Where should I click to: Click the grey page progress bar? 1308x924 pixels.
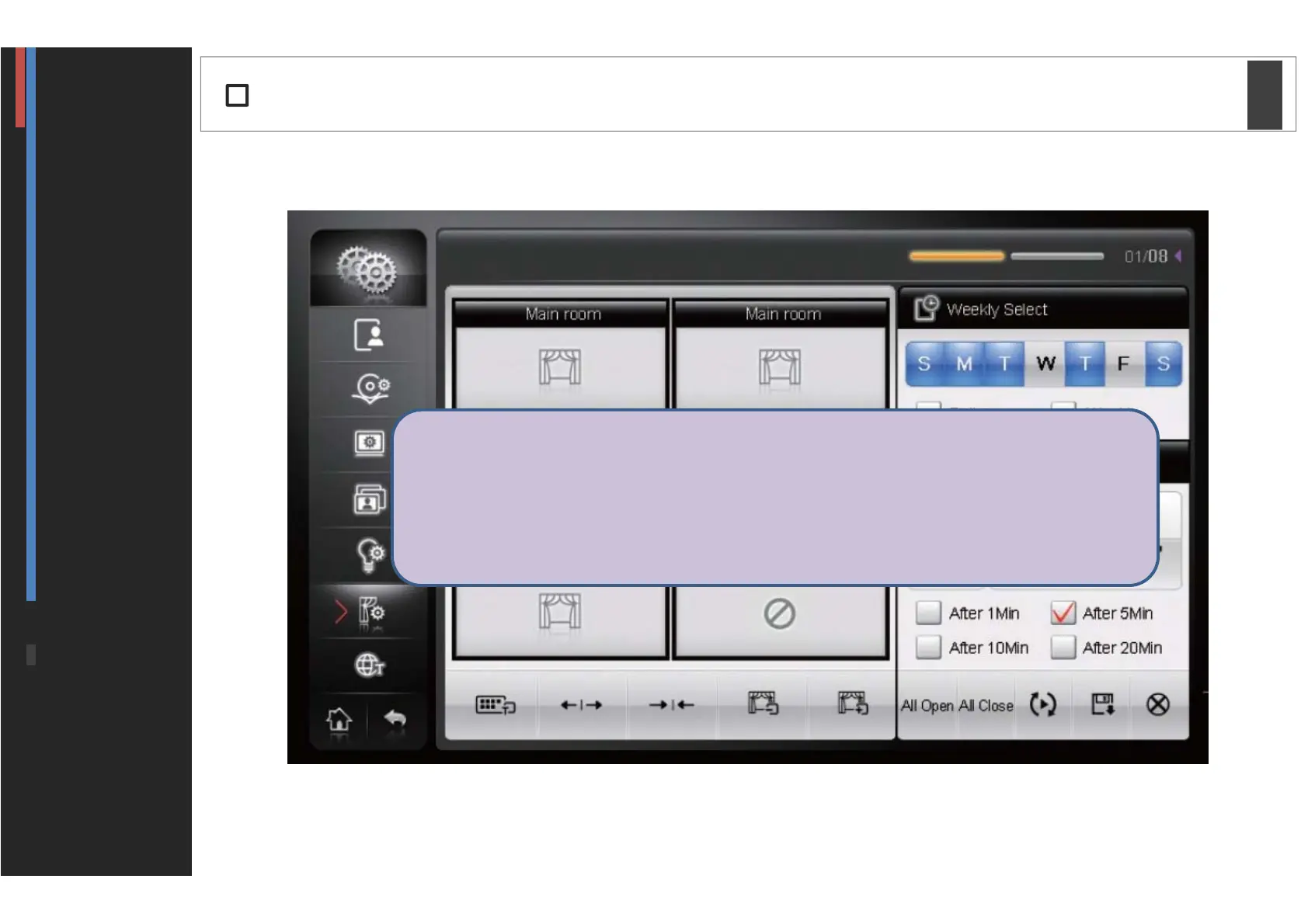1057,255
